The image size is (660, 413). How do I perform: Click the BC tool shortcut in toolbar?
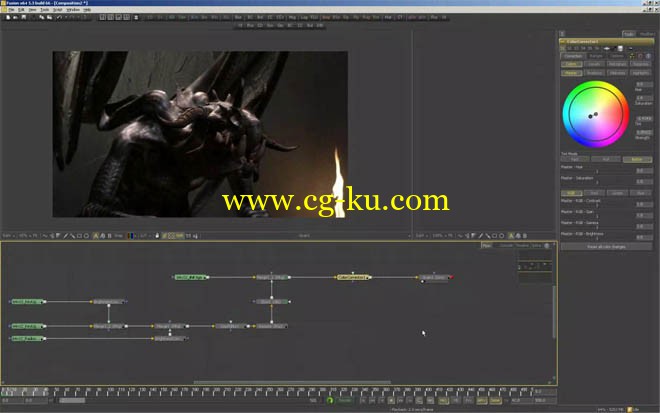pos(250,17)
